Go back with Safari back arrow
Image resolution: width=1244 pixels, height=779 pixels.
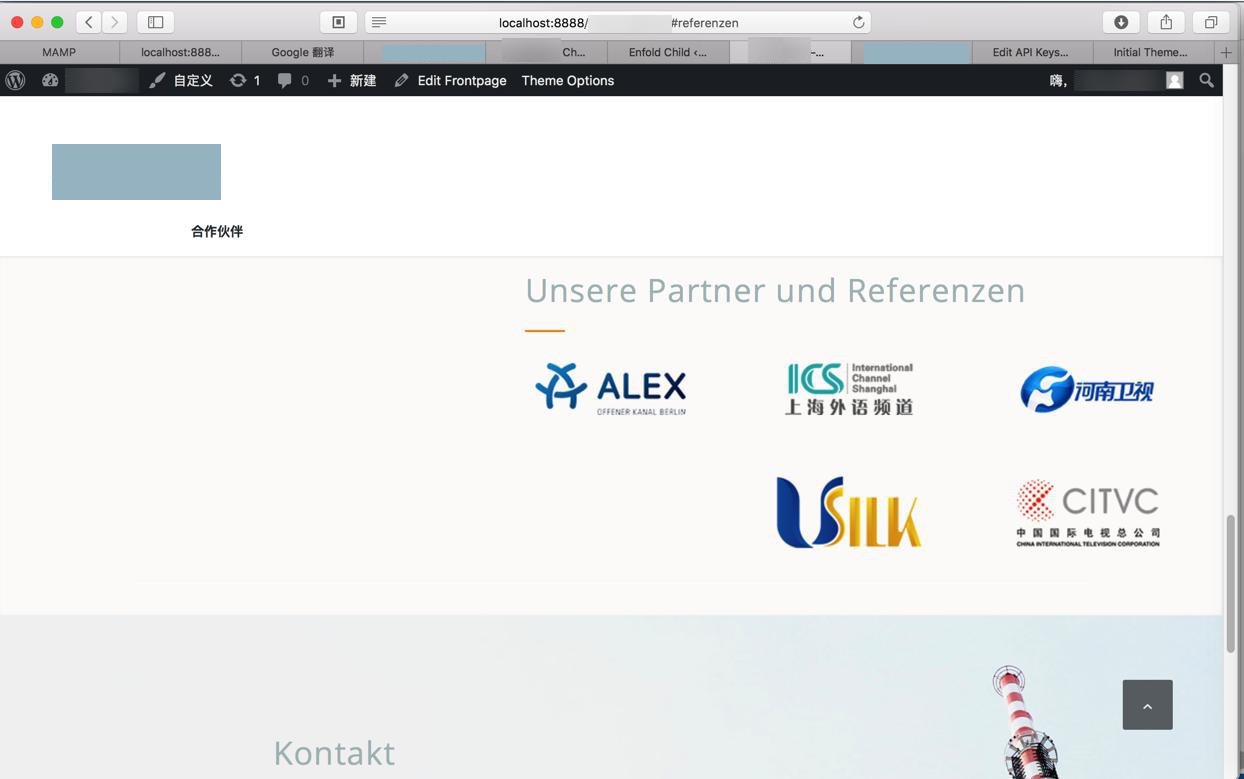(x=89, y=22)
